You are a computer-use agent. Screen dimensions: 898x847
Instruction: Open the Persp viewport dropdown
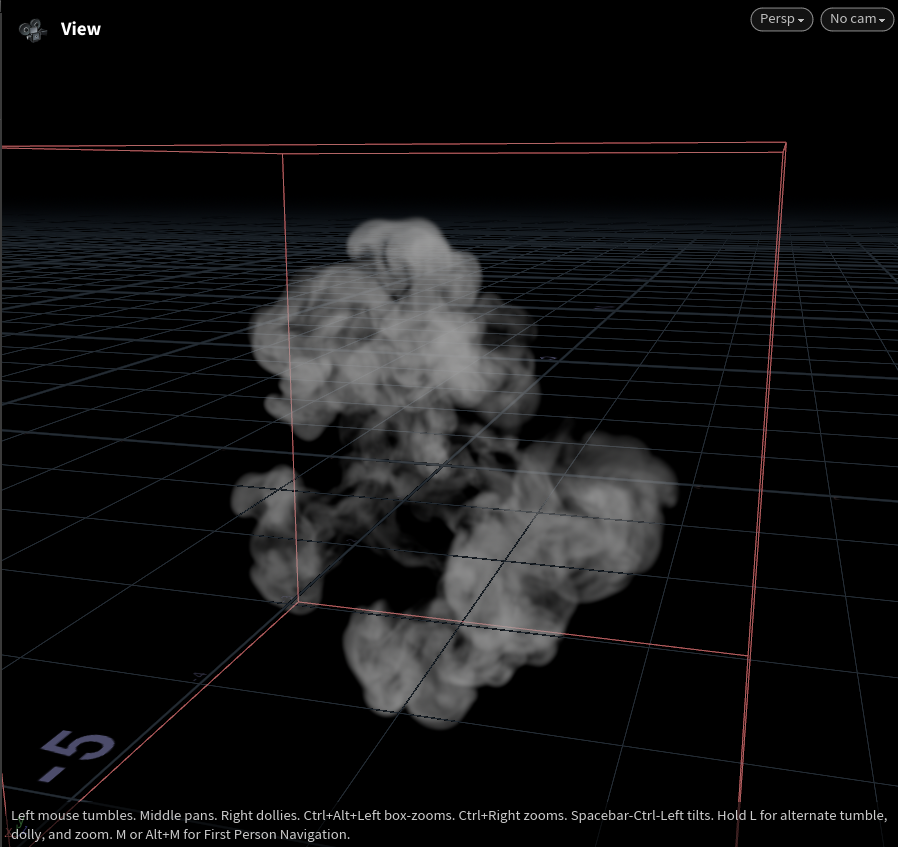(781, 19)
